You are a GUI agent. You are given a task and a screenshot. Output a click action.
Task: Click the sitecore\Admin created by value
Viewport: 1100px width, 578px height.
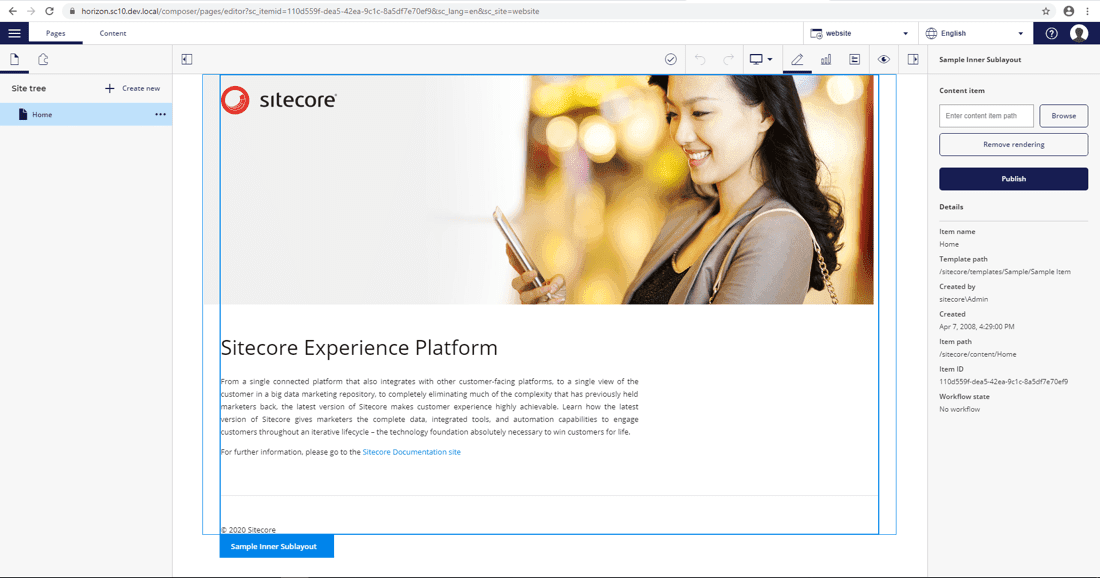(x=963, y=299)
